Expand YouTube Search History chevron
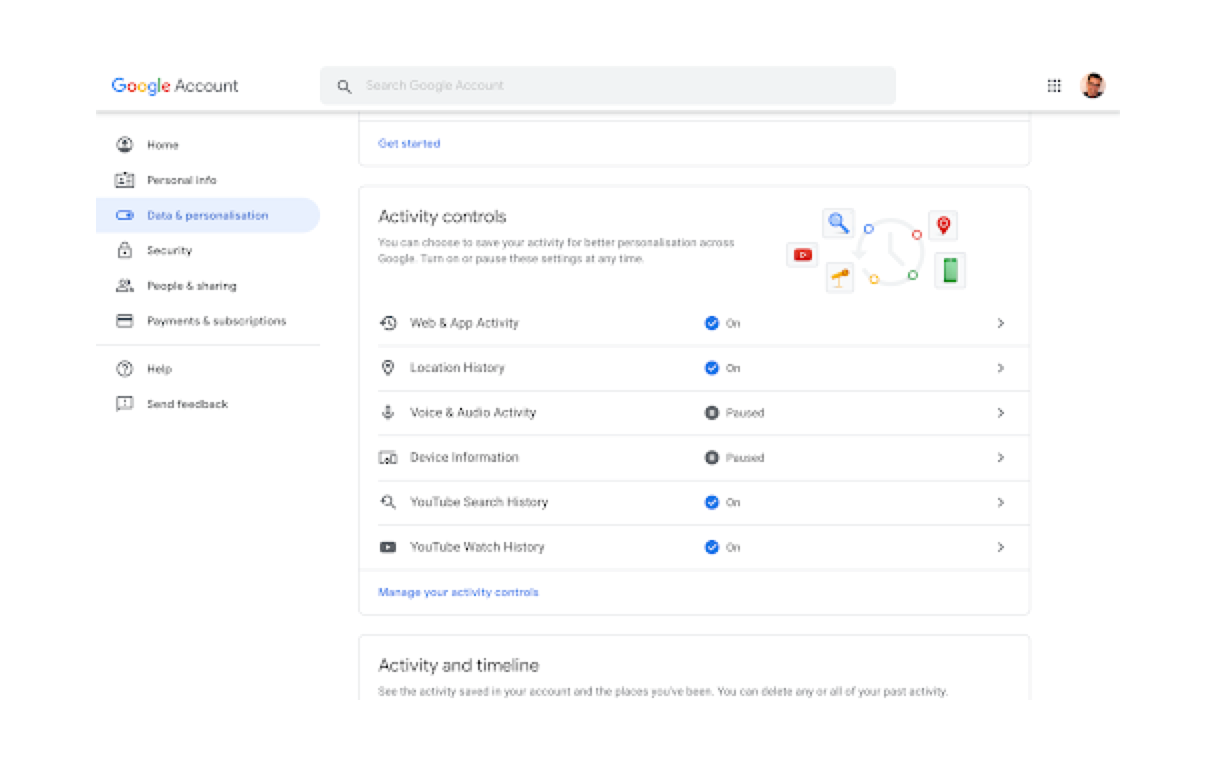This screenshot has width=1216, height=760. point(1000,502)
